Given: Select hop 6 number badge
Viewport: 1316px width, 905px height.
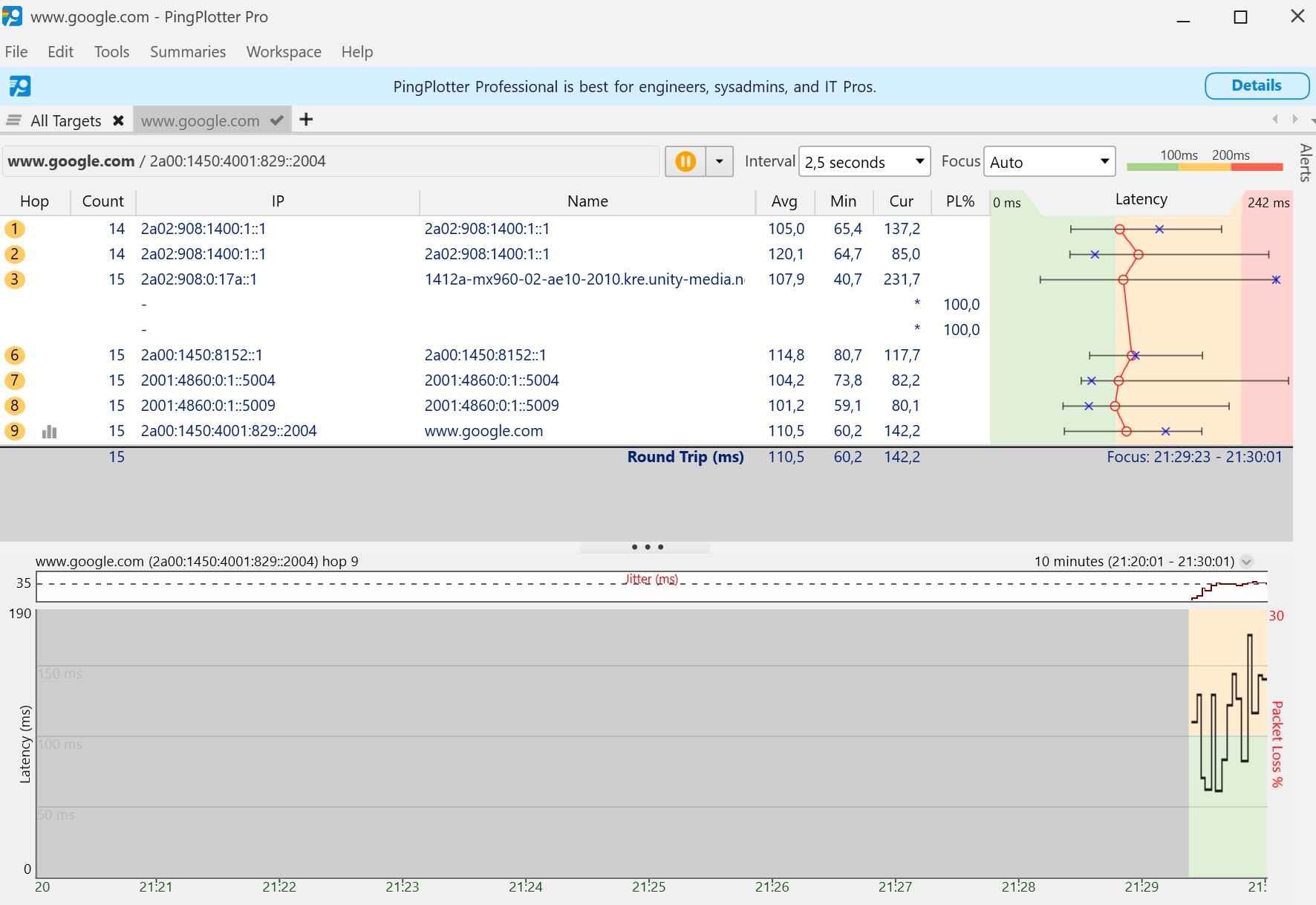Looking at the screenshot, I should point(15,355).
